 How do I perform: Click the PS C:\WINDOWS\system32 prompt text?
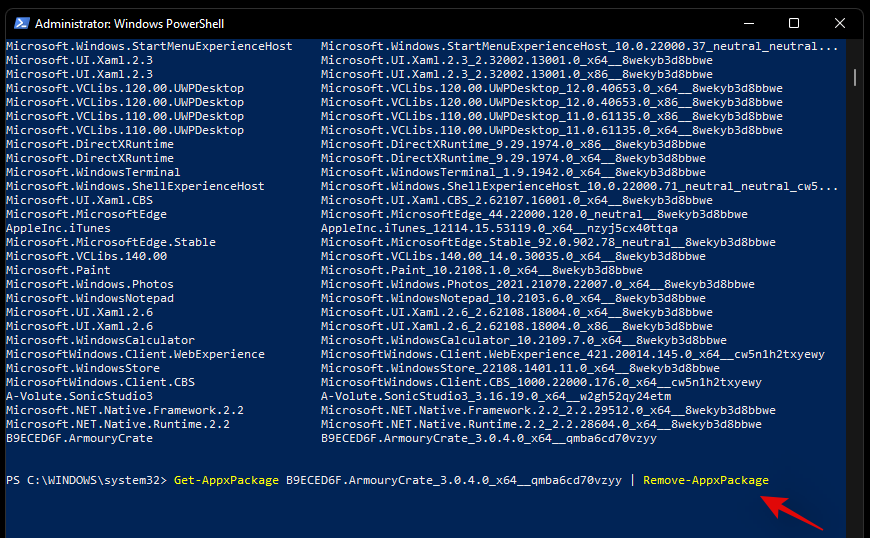pos(86,480)
